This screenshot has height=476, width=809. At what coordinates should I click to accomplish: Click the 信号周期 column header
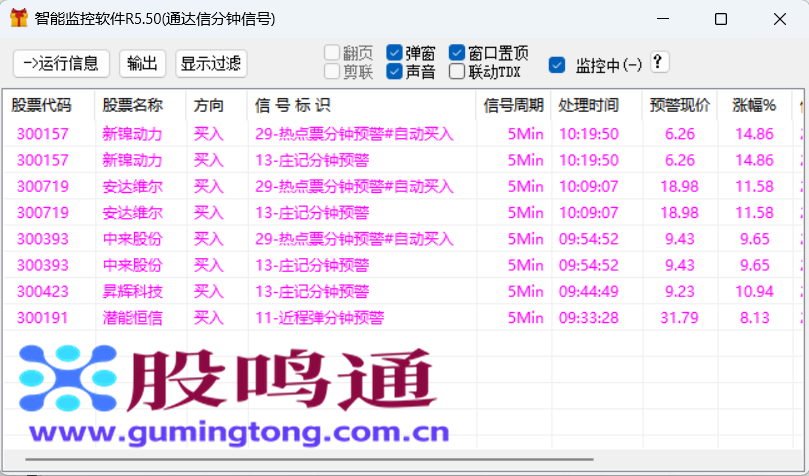pyautogui.click(x=514, y=105)
